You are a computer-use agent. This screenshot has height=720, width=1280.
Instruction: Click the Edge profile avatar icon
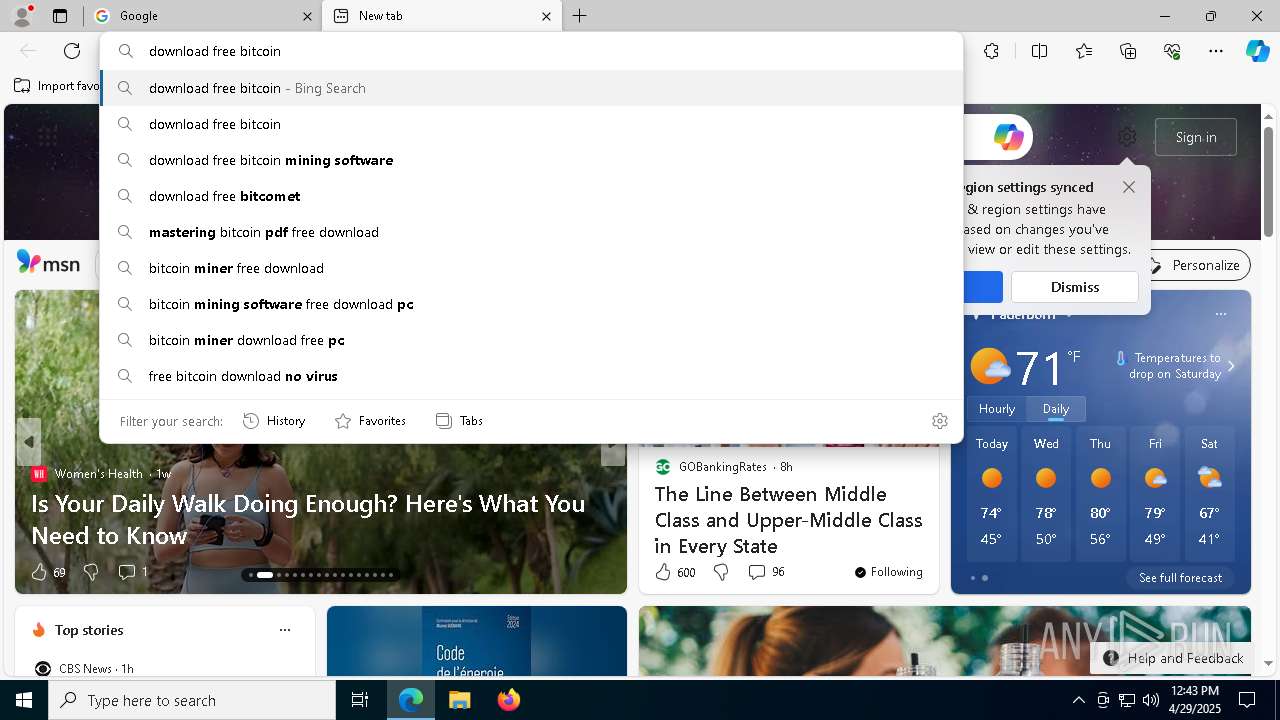tap(22, 16)
